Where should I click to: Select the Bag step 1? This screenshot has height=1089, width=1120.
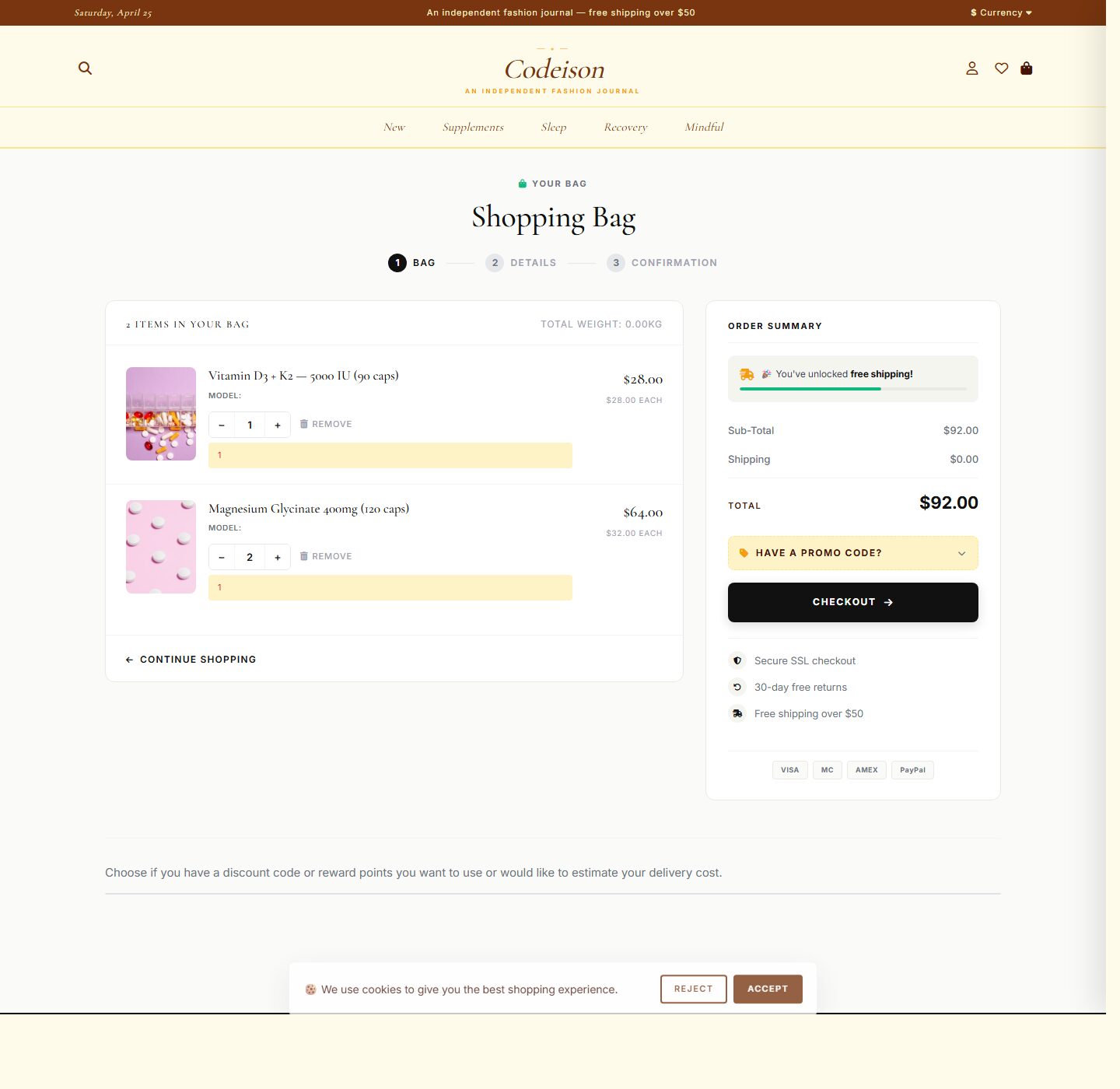pyautogui.click(x=411, y=263)
